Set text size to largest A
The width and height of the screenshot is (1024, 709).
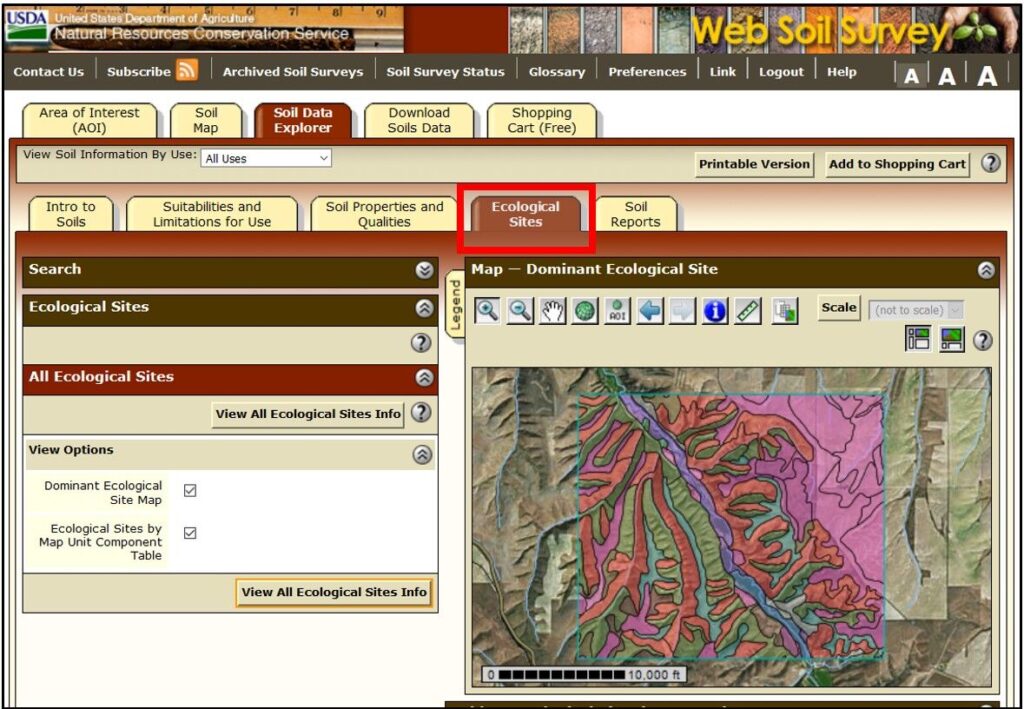987,76
